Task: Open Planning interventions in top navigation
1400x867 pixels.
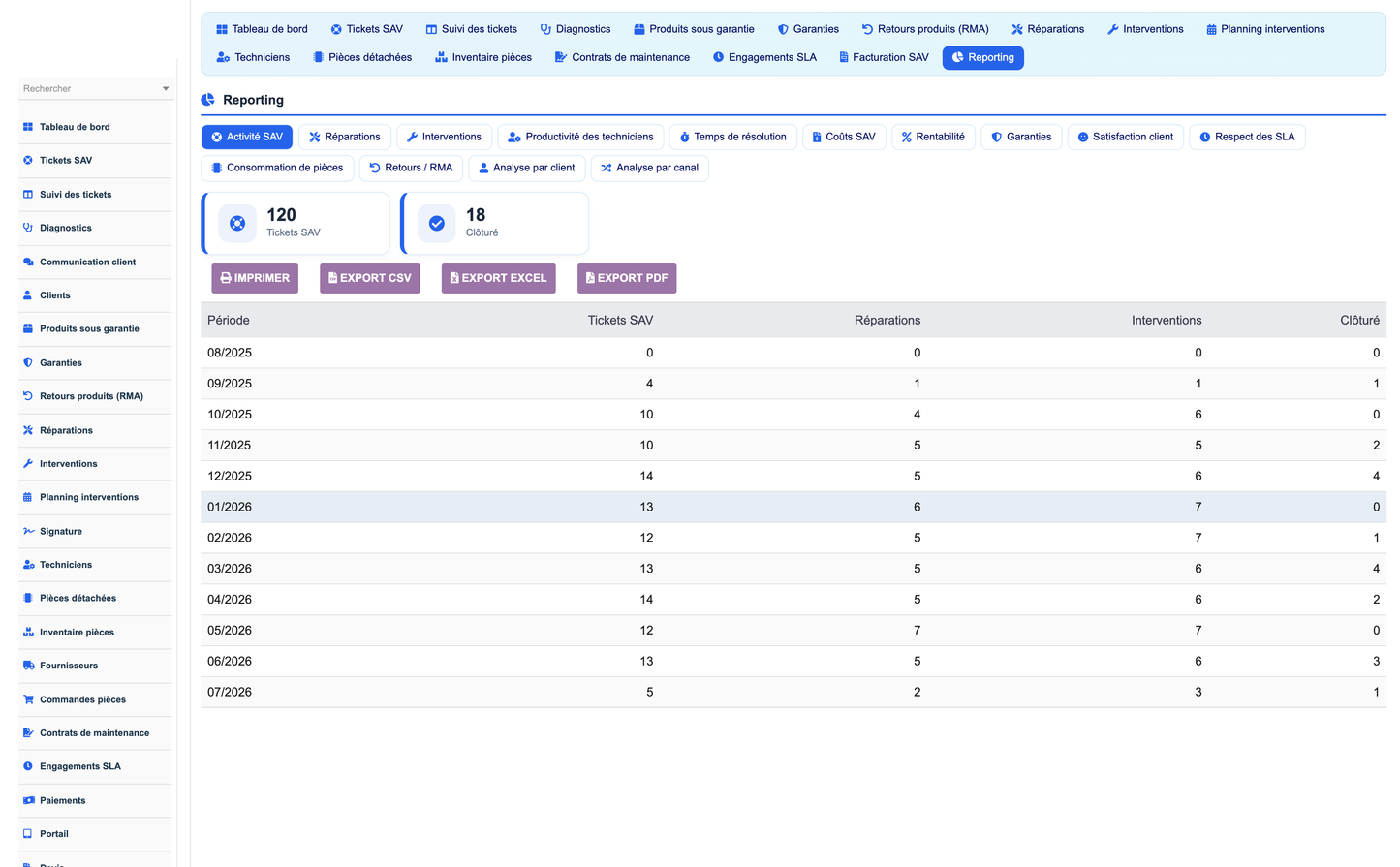Action: point(1265,29)
